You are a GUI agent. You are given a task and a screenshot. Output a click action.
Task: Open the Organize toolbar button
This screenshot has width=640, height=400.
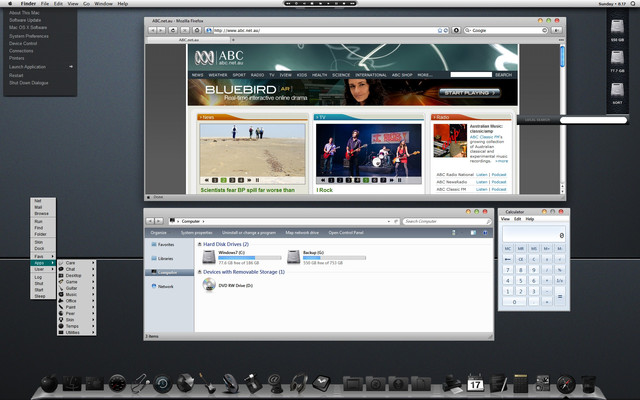pyautogui.click(x=158, y=233)
